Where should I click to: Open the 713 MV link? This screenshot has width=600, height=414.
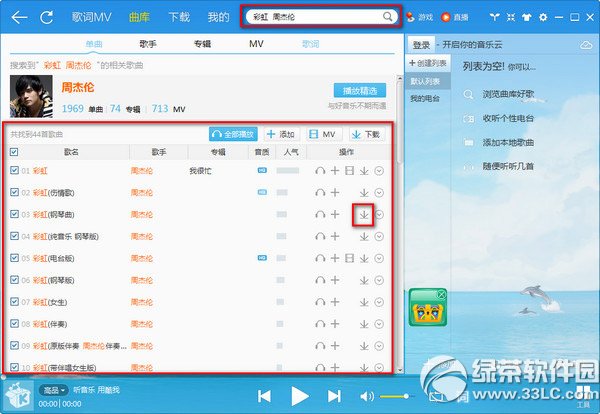point(168,109)
